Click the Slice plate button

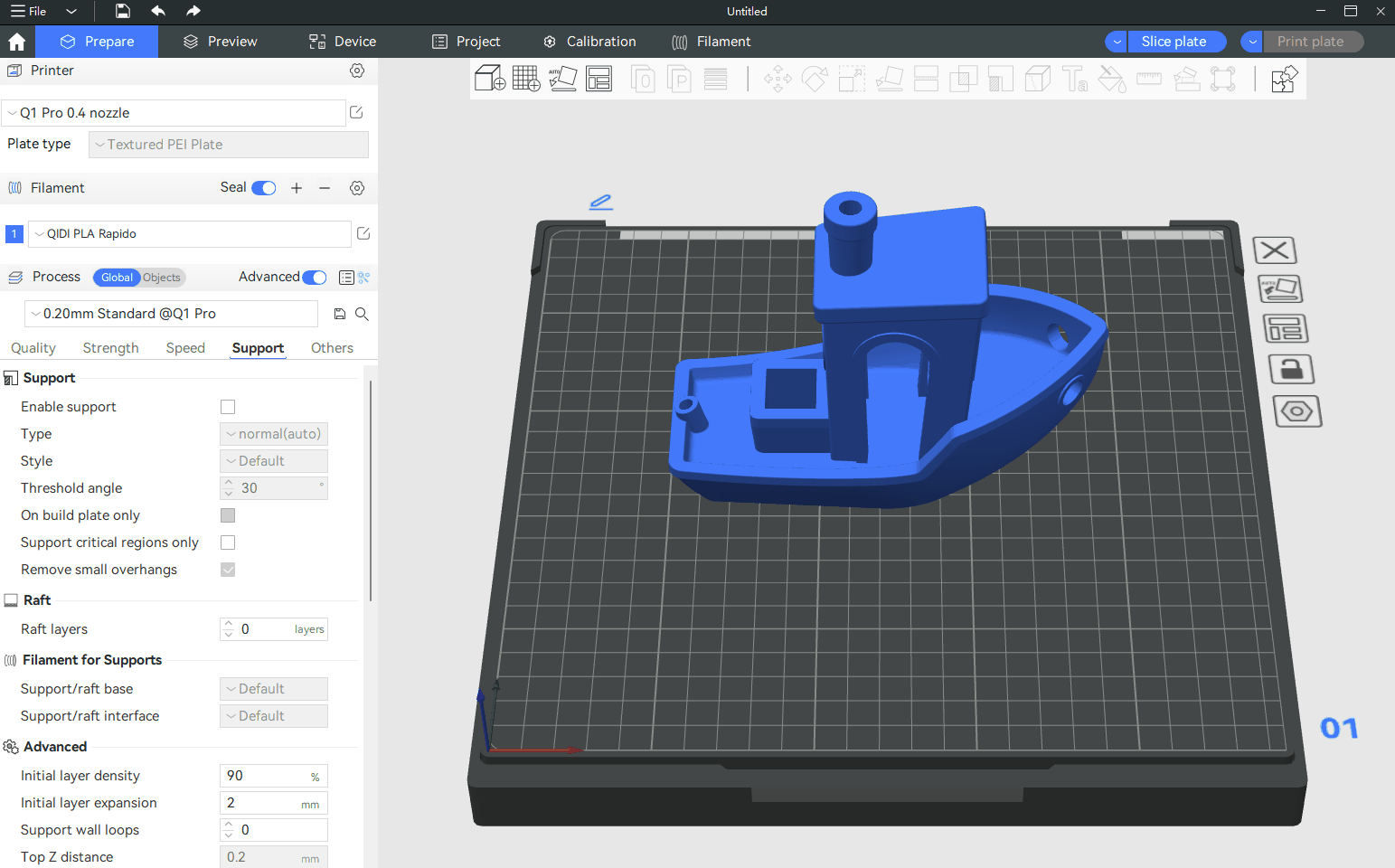tap(1173, 42)
